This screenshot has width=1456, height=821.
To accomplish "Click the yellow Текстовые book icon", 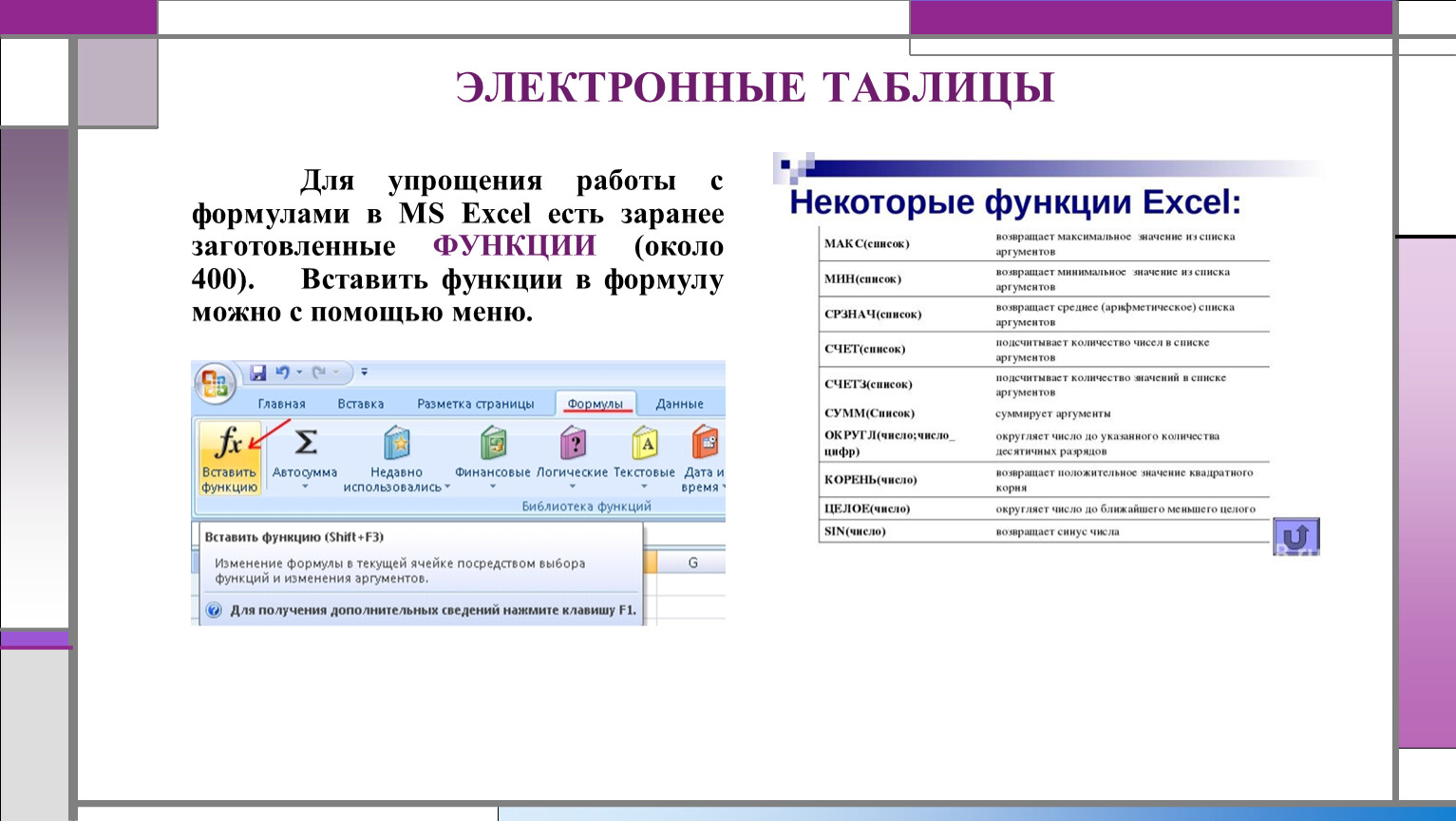I will pos(644,443).
